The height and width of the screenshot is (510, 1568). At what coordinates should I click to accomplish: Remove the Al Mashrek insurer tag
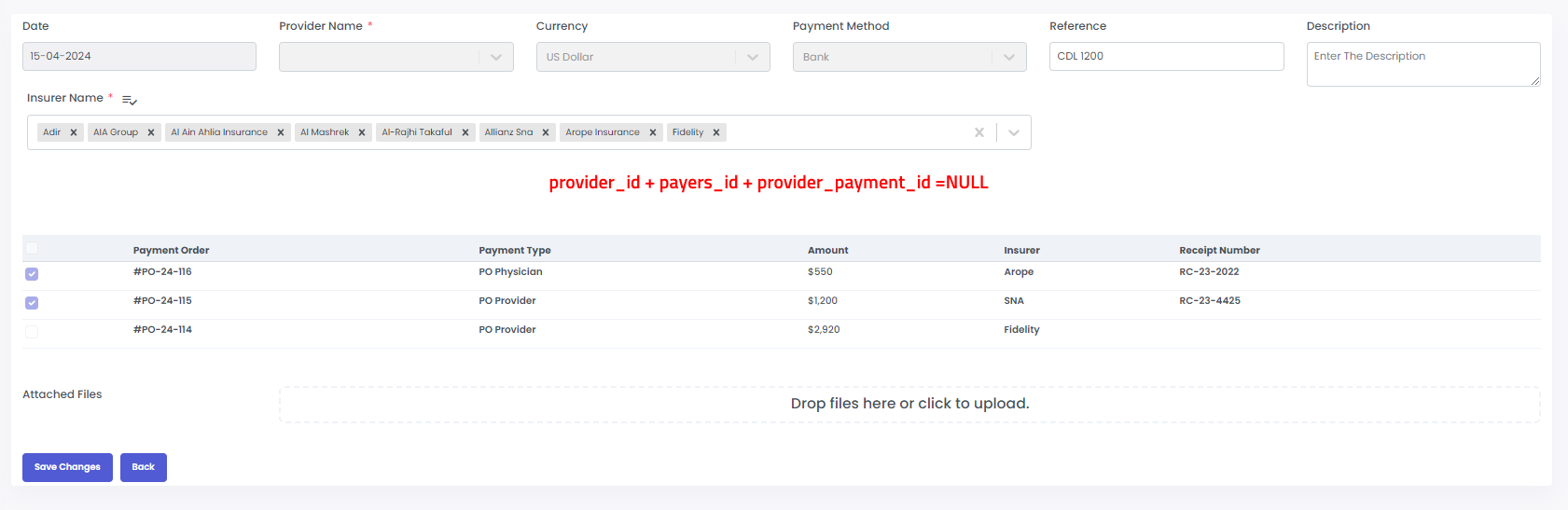(x=362, y=132)
